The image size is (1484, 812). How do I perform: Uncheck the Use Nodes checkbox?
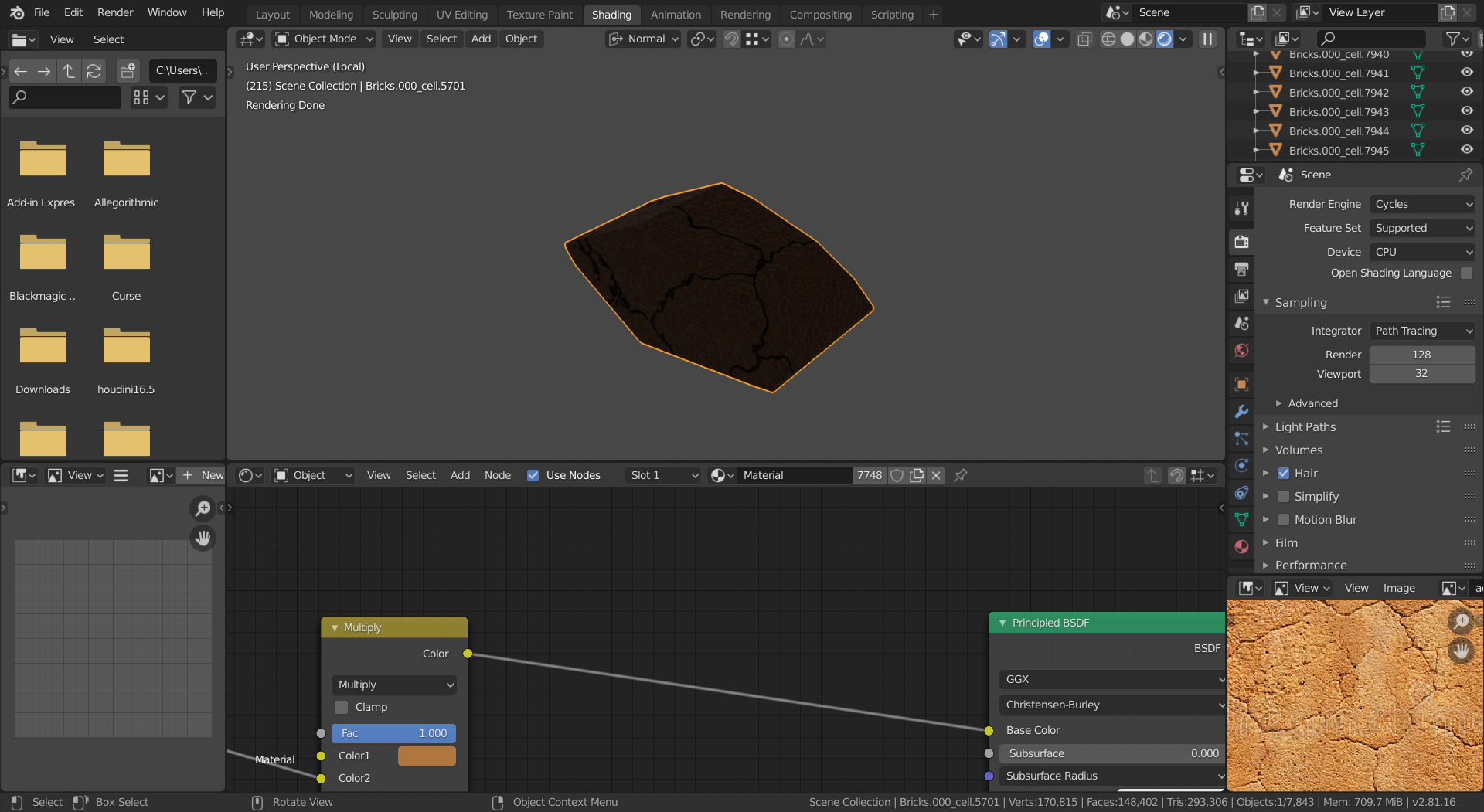click(533, 475)
